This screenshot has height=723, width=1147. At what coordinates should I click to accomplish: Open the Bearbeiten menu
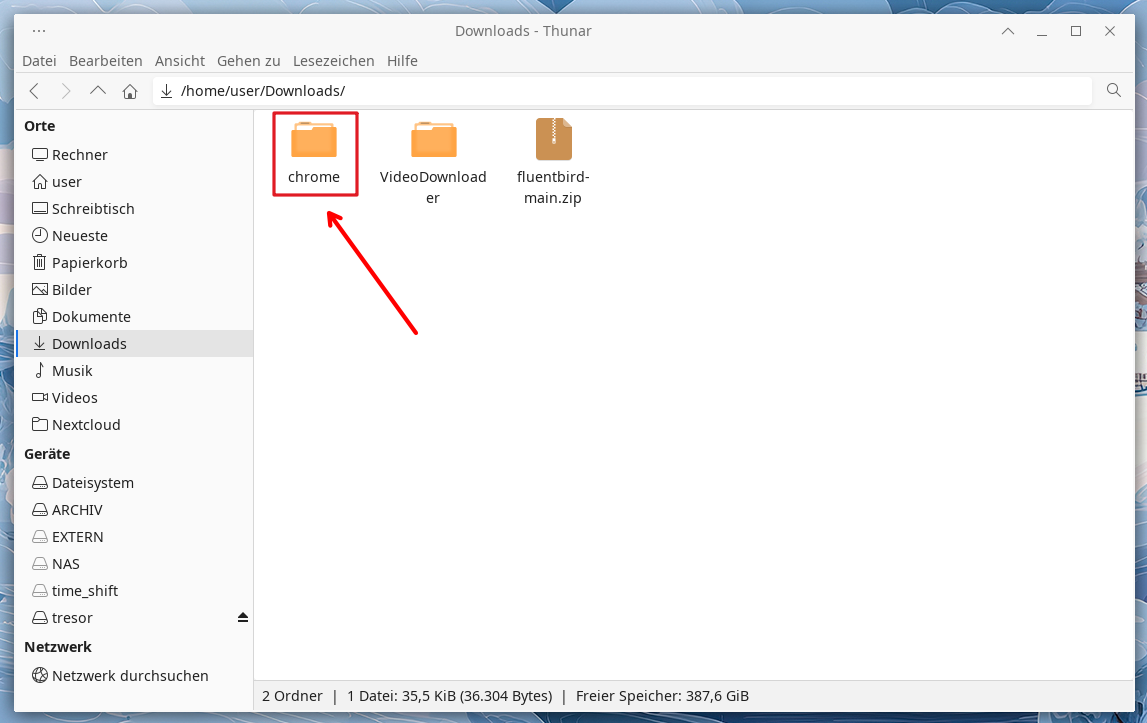106,61
